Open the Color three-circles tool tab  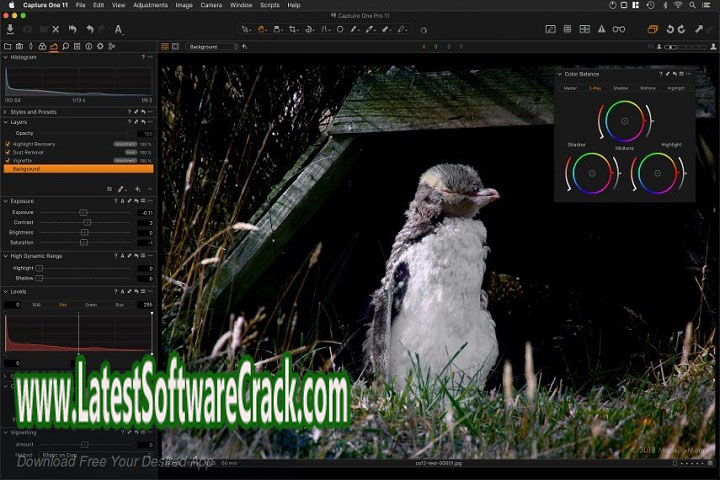click(42, 46)
